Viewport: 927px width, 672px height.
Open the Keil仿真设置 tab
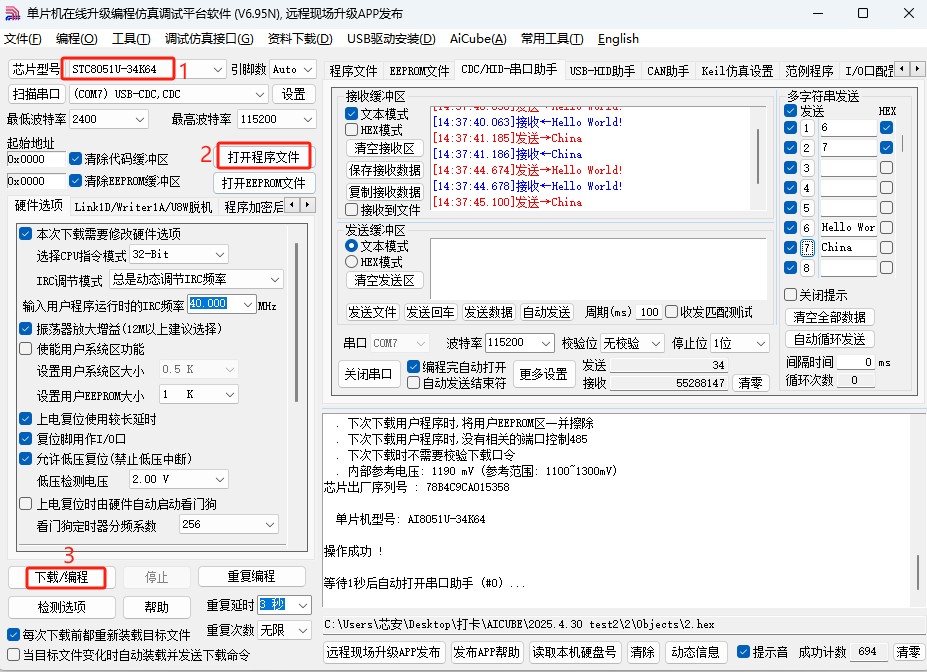[737, 71]
